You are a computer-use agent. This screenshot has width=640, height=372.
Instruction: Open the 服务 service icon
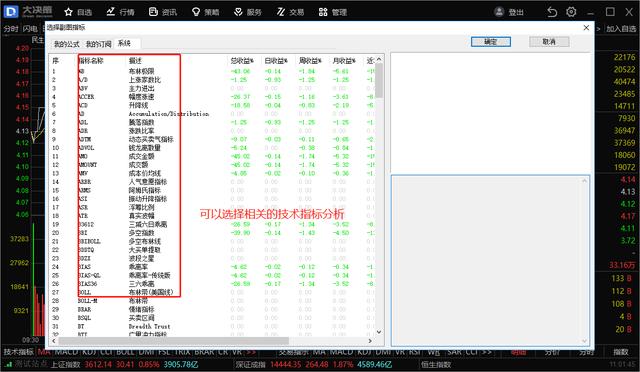pos(238,12)
